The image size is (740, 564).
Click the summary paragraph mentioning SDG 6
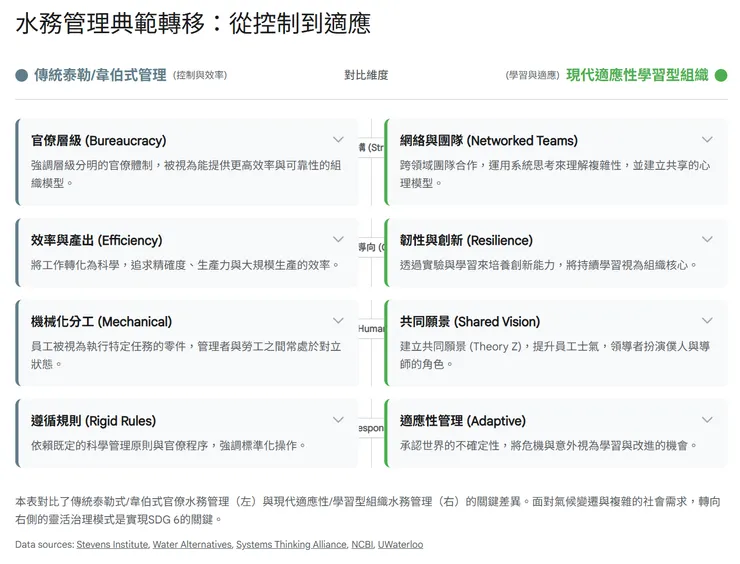click(368, 510)
